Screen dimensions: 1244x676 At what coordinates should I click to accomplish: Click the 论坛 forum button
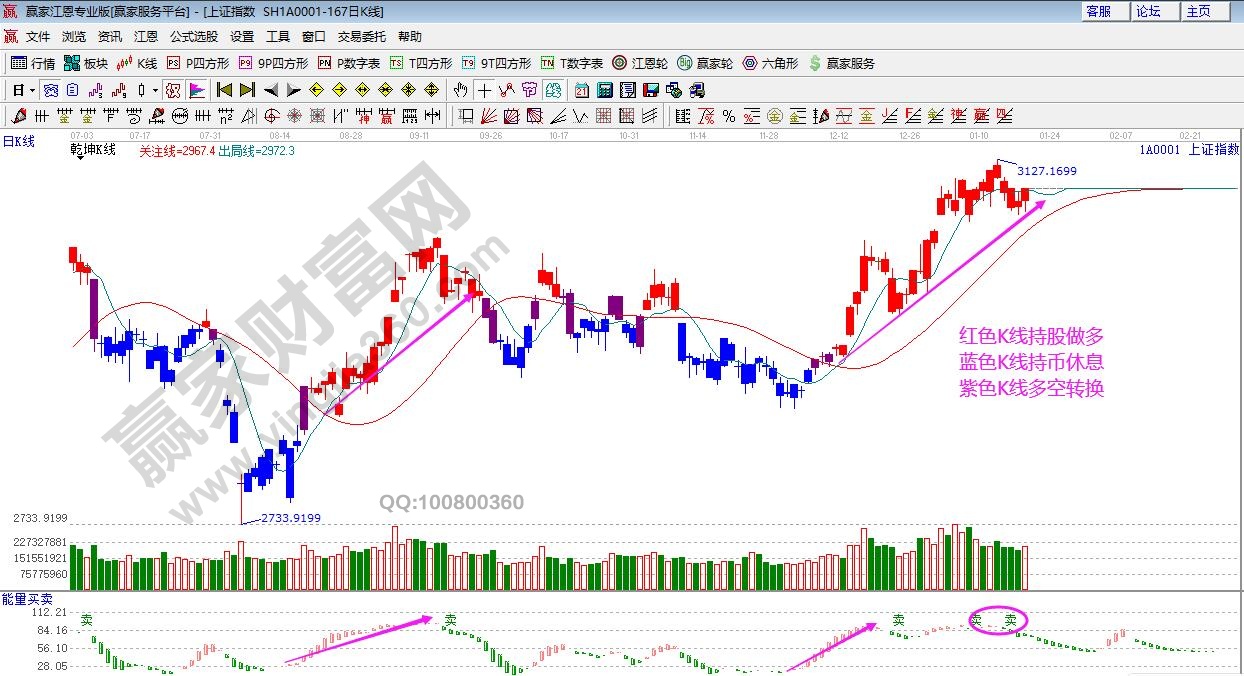[1148, 11]
